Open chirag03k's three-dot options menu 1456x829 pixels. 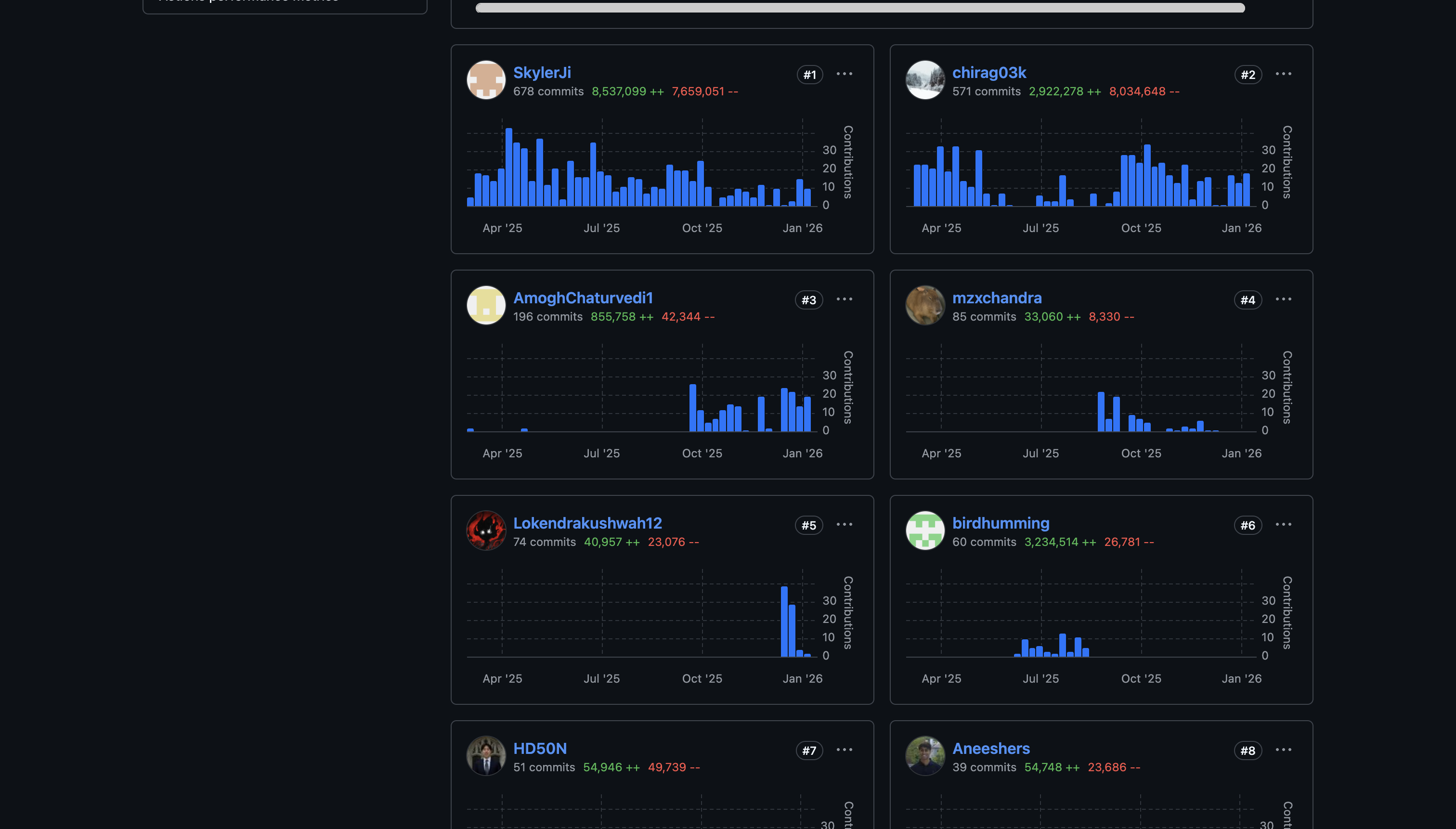pyautogui.click(x=1283, y=74)
